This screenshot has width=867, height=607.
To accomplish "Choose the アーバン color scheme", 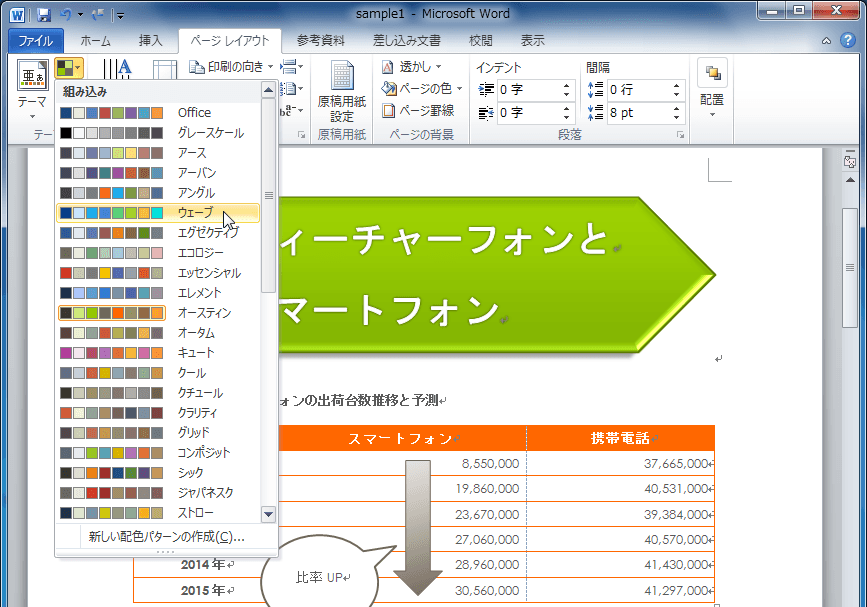I will tap(158, 172).
